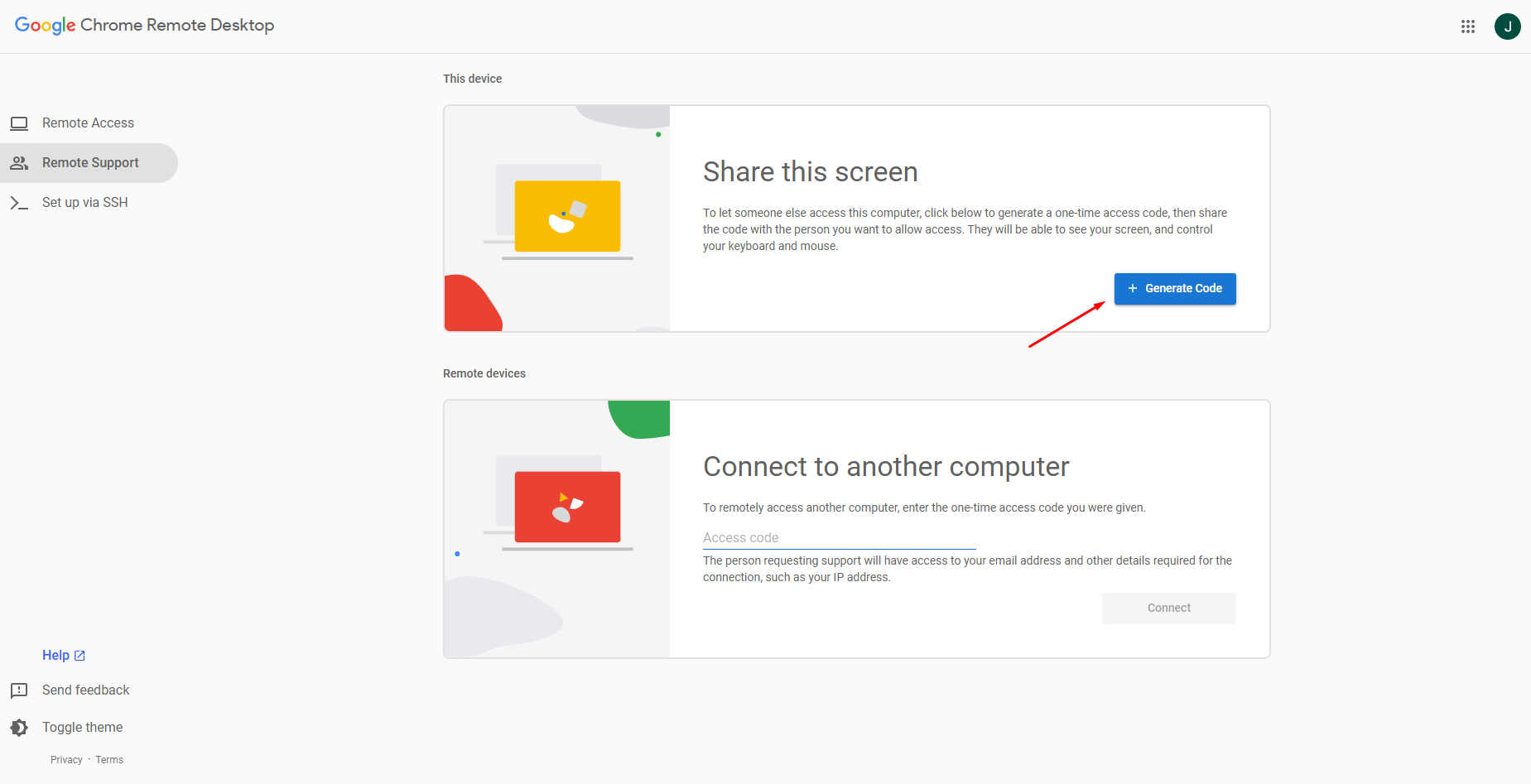Open the Terms link
1531x784 pixels.
[109, 760]
